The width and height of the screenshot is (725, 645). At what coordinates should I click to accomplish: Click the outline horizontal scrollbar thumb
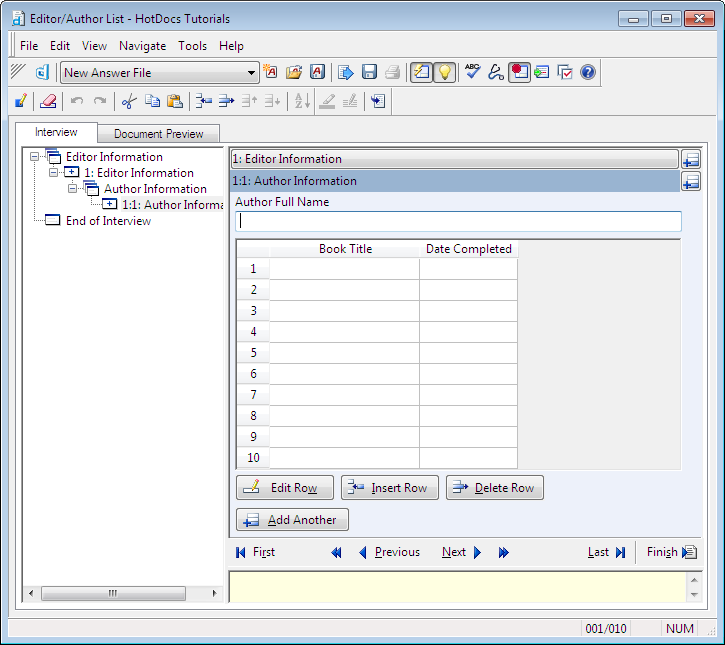coord(113,593)
